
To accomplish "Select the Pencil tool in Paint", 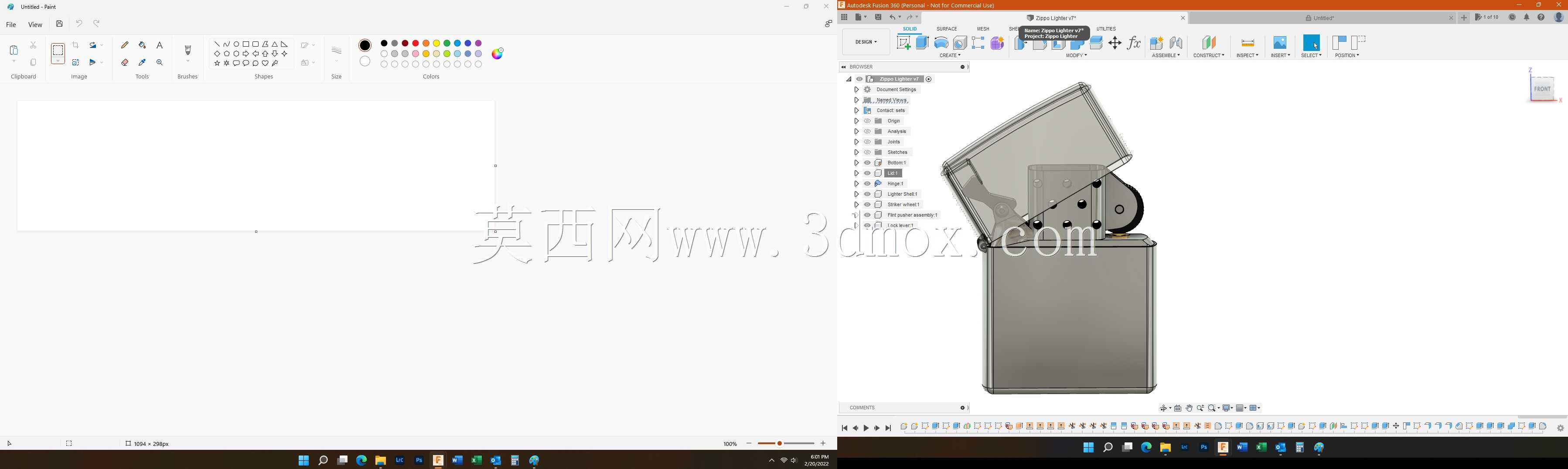I will pos(125,45).
